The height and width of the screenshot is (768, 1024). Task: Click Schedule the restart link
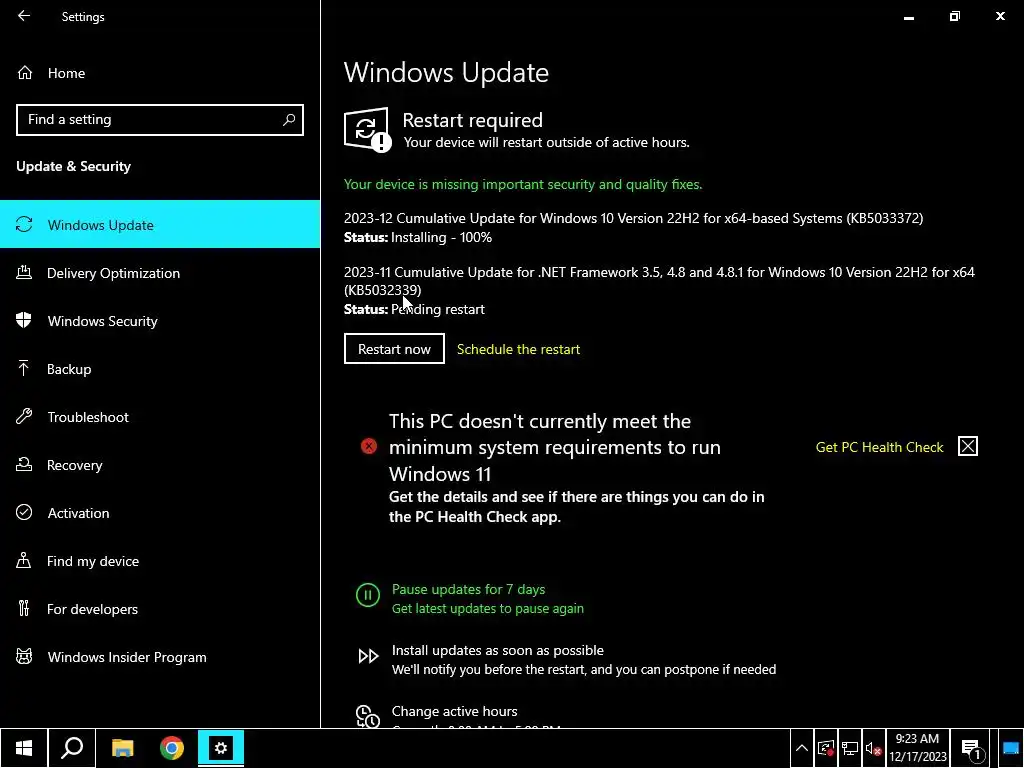pos(519,349)
